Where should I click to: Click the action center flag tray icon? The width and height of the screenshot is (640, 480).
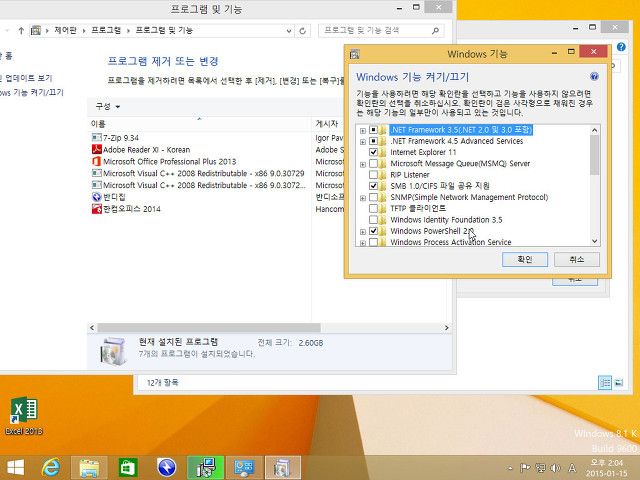[x=525, y=468]
